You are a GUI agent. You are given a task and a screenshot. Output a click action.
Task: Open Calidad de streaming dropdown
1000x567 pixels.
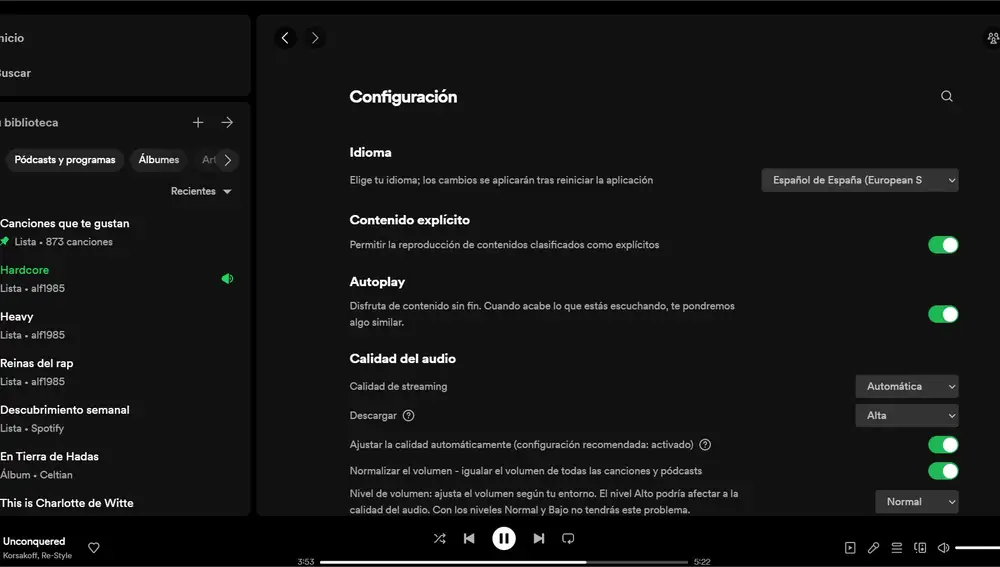[x=906, y=386]
